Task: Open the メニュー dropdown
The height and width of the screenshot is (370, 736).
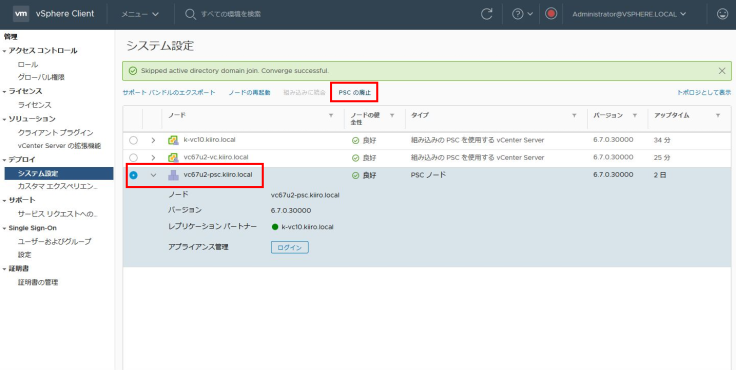Action: 140,14
